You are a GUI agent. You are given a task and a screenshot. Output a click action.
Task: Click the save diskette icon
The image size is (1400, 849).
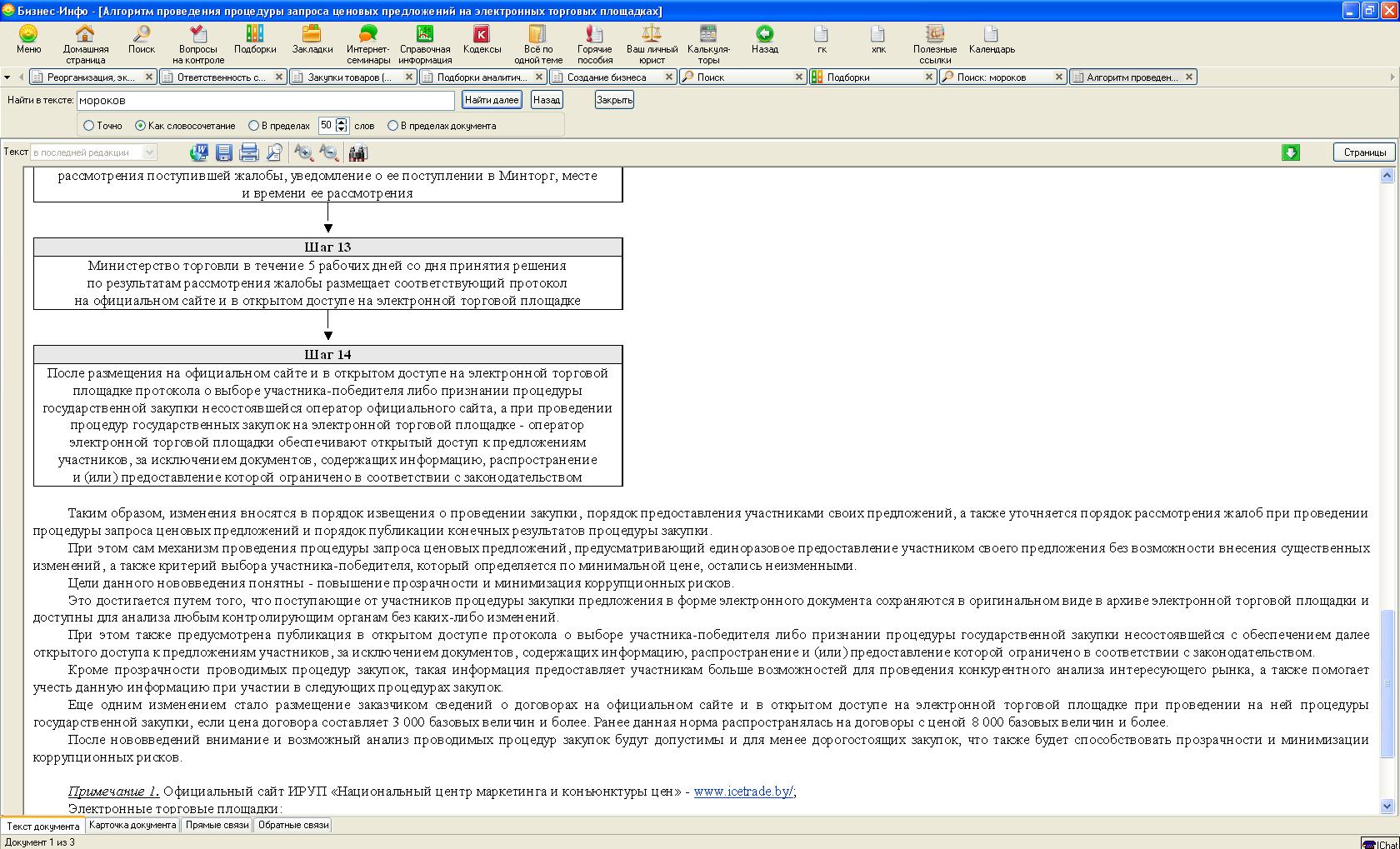point(223,152)
